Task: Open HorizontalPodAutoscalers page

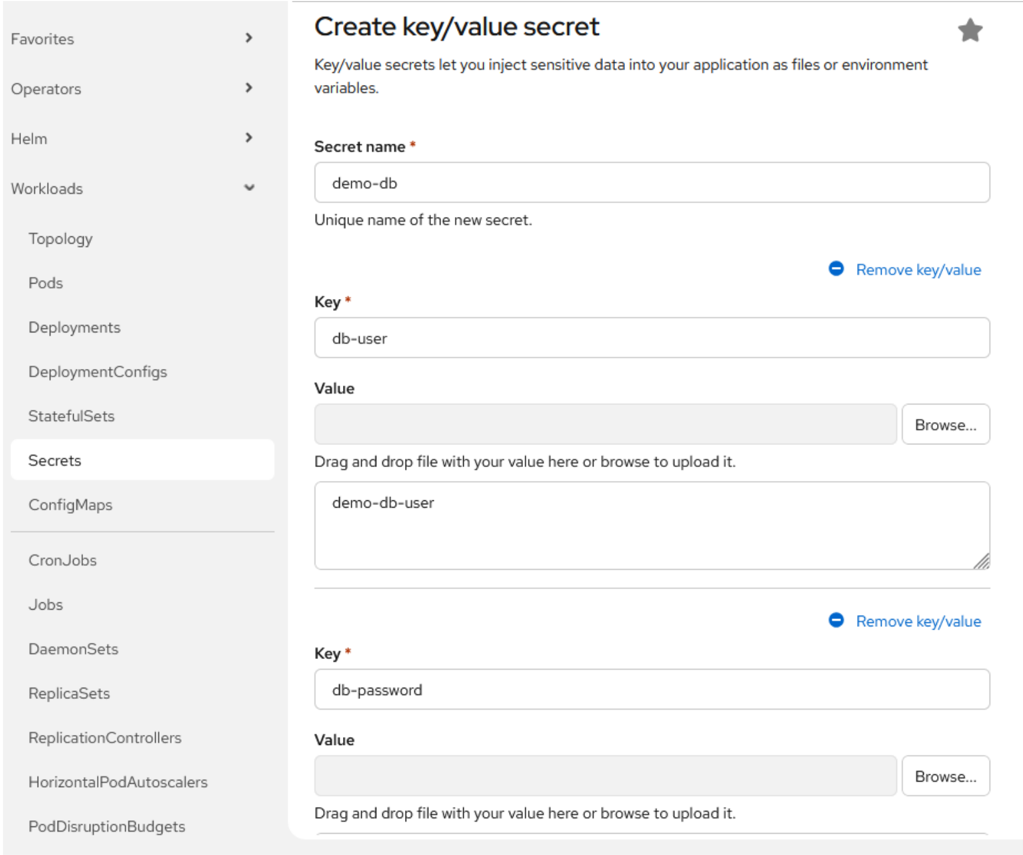Action: coord(118,782)
